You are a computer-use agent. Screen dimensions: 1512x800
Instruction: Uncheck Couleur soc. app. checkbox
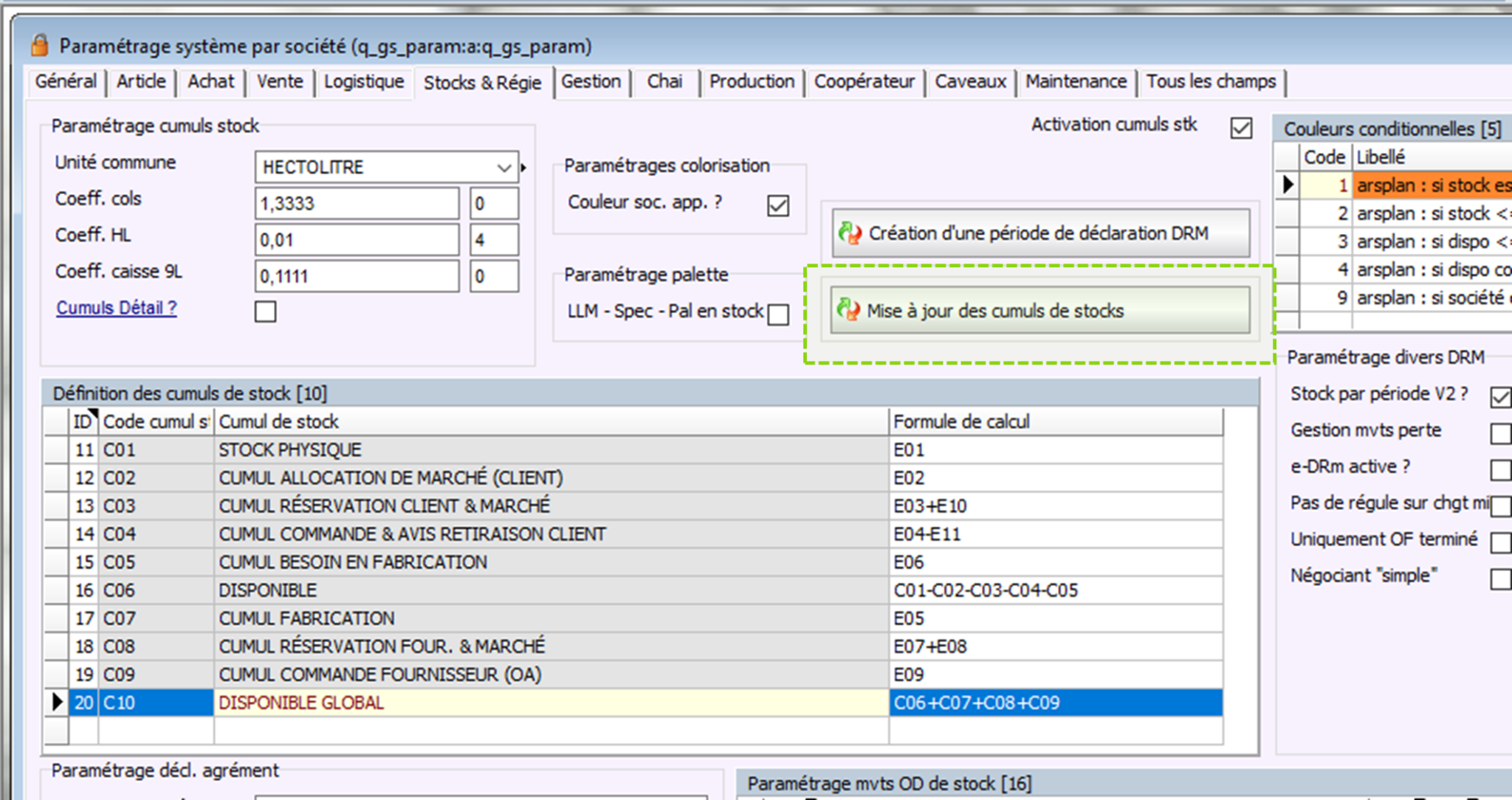[777, 205]
